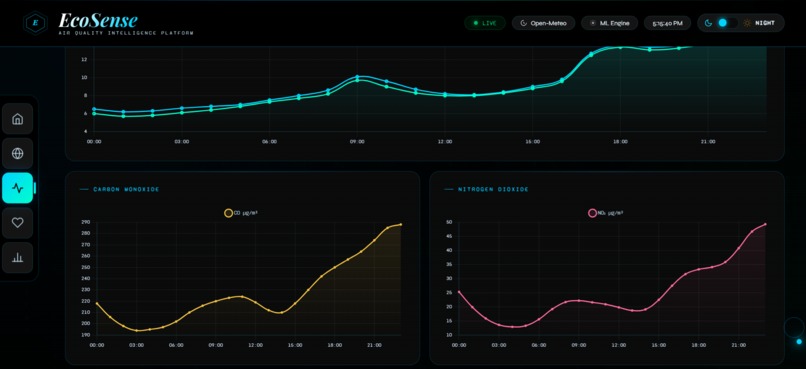Viewport: 806px width, 369px height.
Task: Click the 09:00 peak point on the top chart
Action: point(357,77)
